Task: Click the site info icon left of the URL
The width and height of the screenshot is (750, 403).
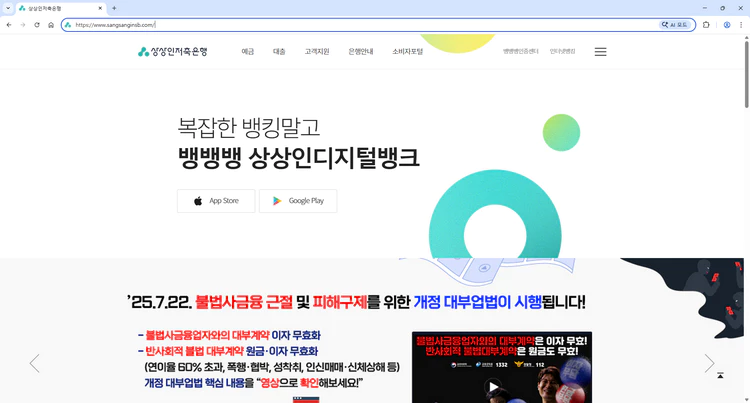Action: (x=68, y=25)
